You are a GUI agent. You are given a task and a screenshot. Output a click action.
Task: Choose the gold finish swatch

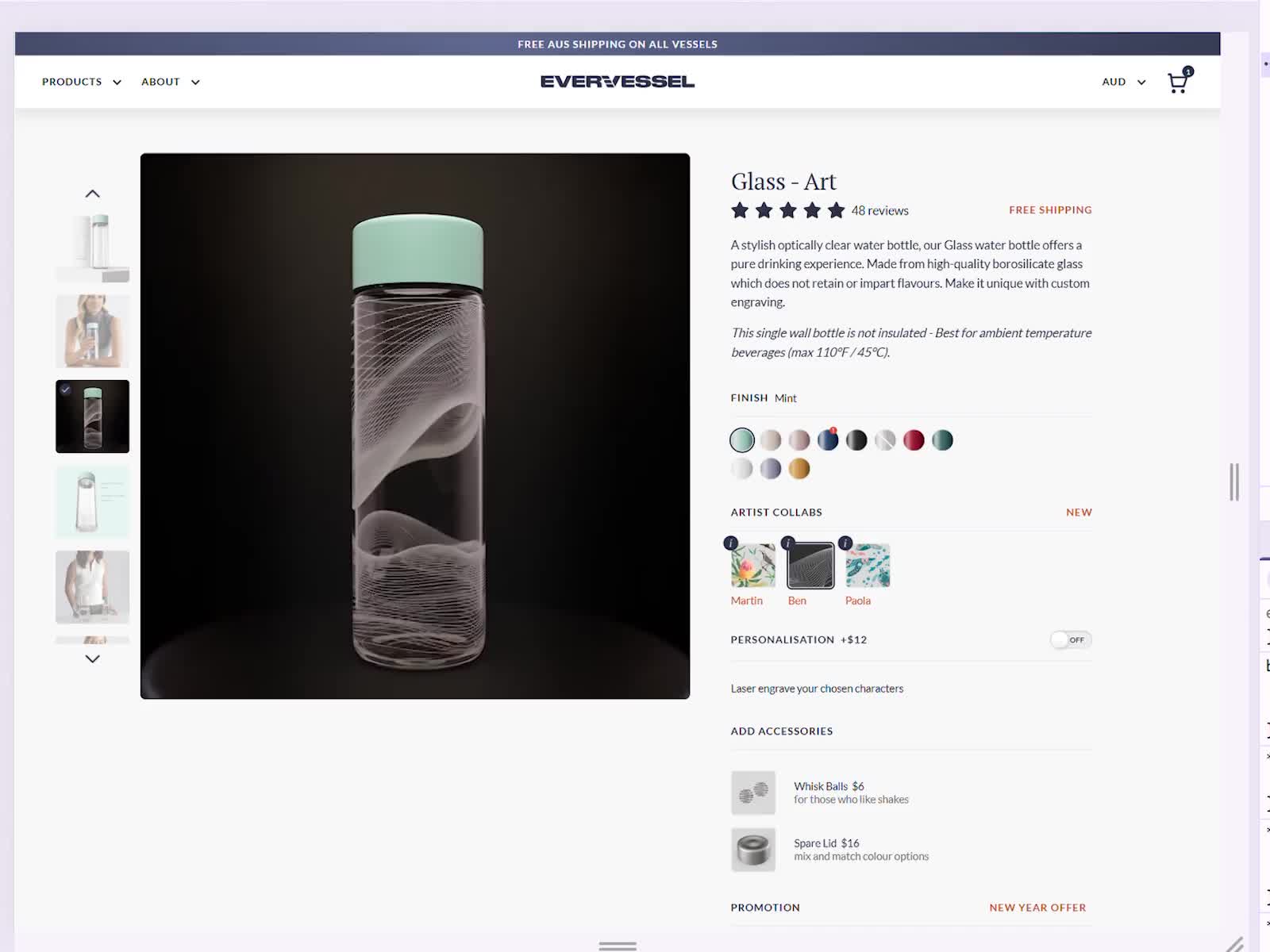pos(799,469)
